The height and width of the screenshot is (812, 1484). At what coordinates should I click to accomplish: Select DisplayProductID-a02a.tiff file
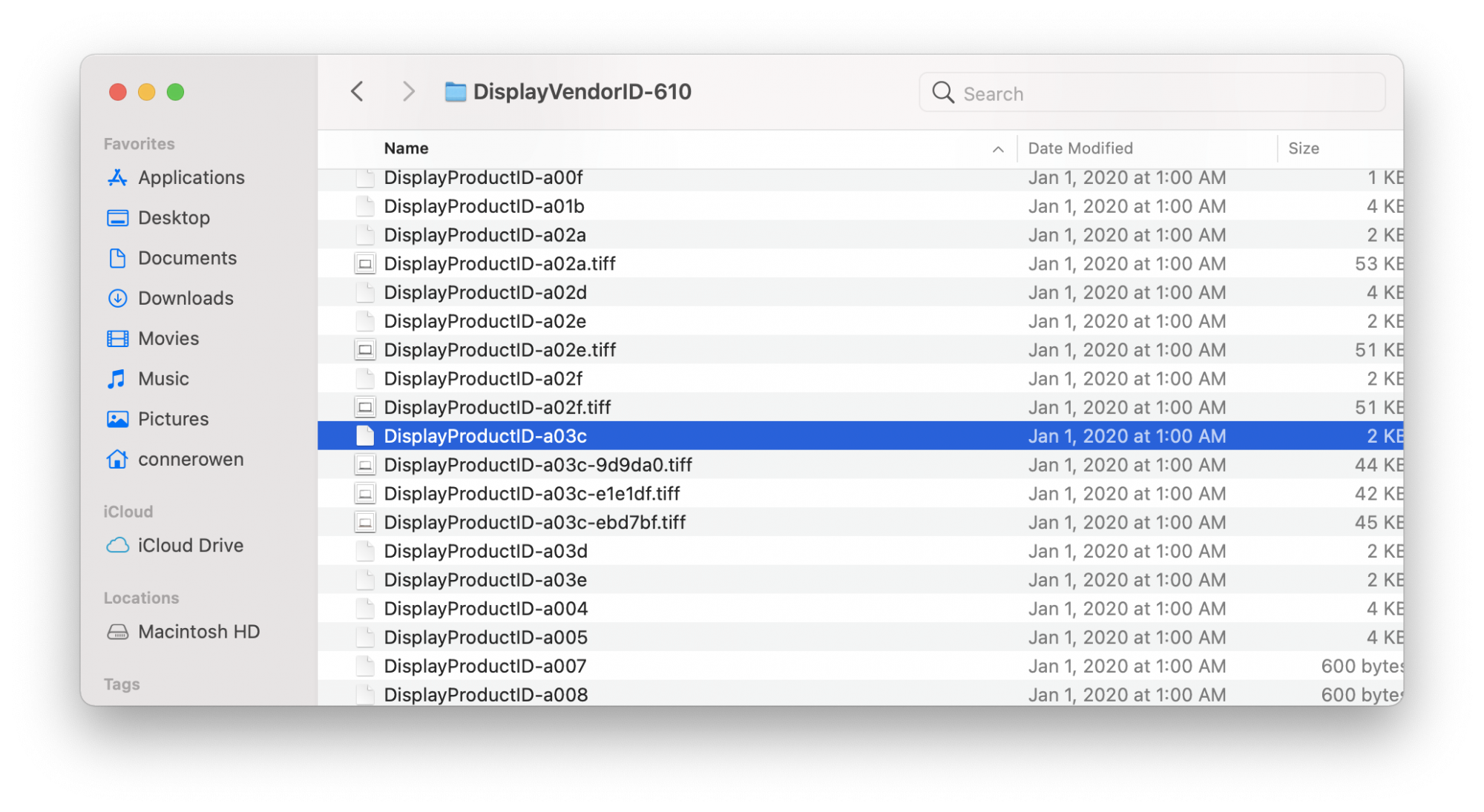point(499,264)
